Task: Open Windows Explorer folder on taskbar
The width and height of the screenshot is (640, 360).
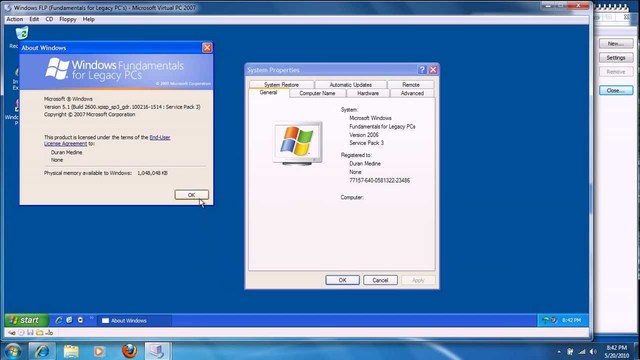Action: [x=71, y=351]
